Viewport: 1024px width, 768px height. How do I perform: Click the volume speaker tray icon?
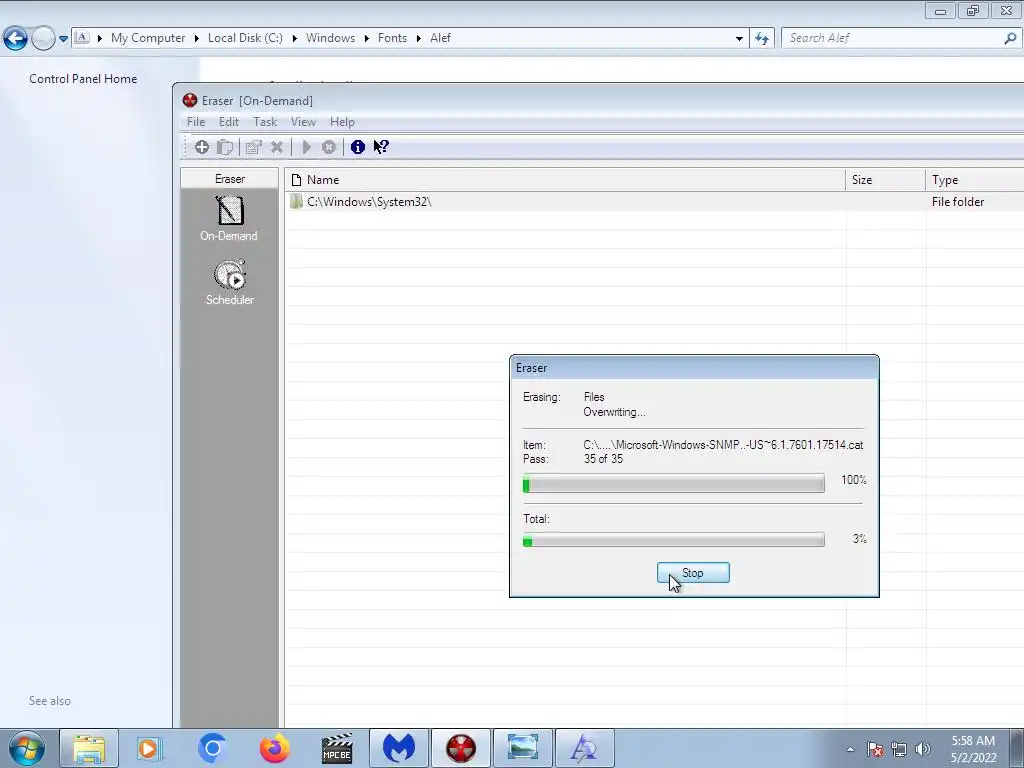tap(923, 749)
